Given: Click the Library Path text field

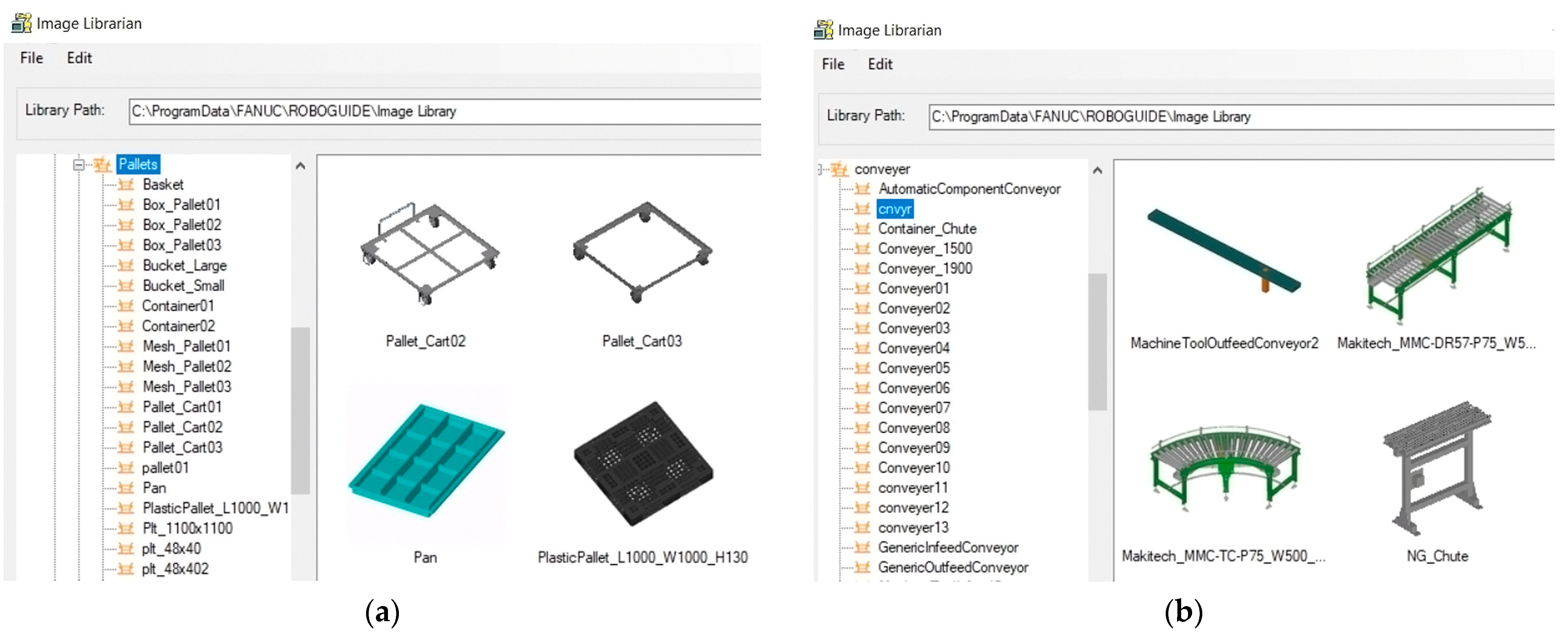Looking at the screenshot, I should coord(426,111).
